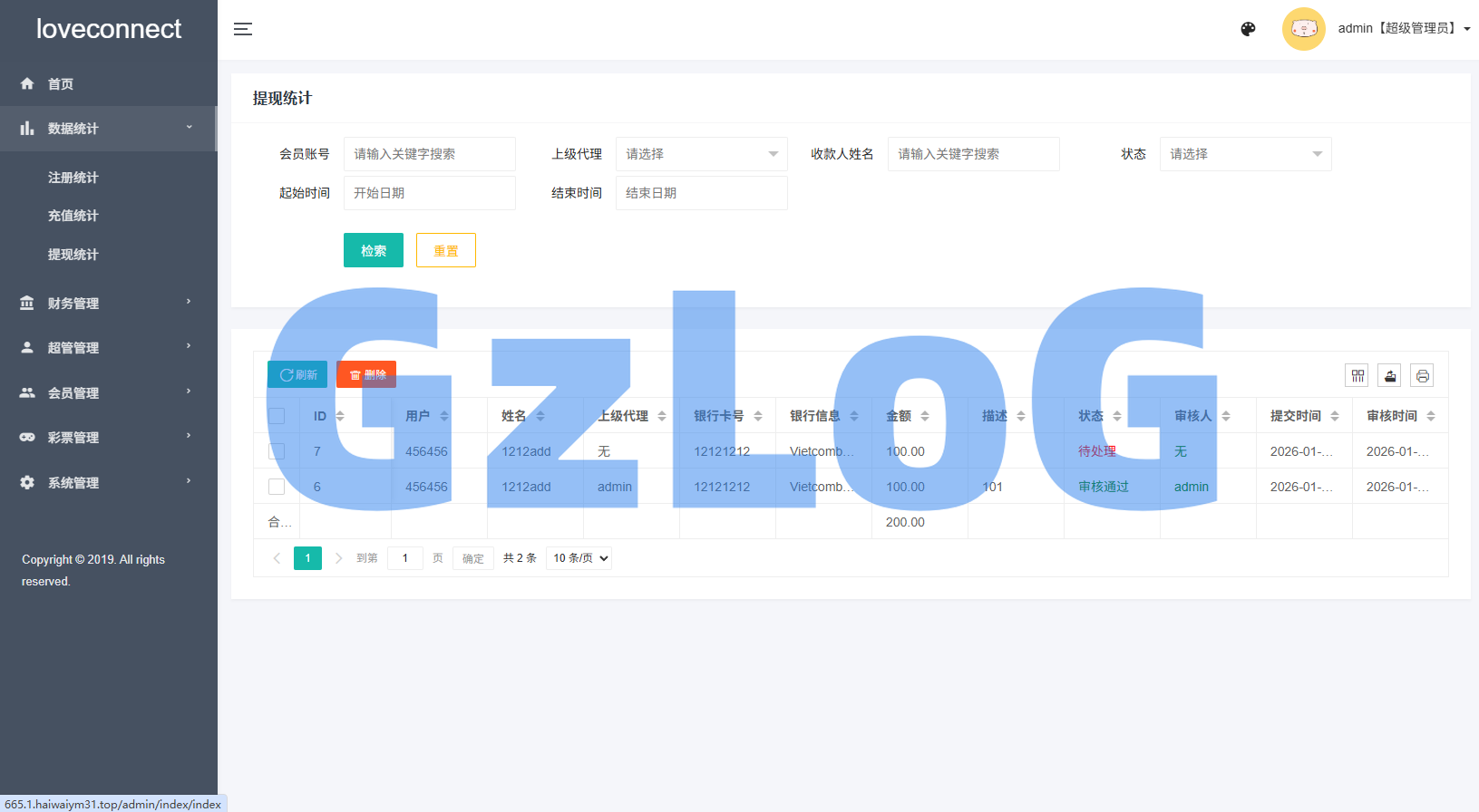Open the 状态 select dropdown

(x=1245, y=154)
